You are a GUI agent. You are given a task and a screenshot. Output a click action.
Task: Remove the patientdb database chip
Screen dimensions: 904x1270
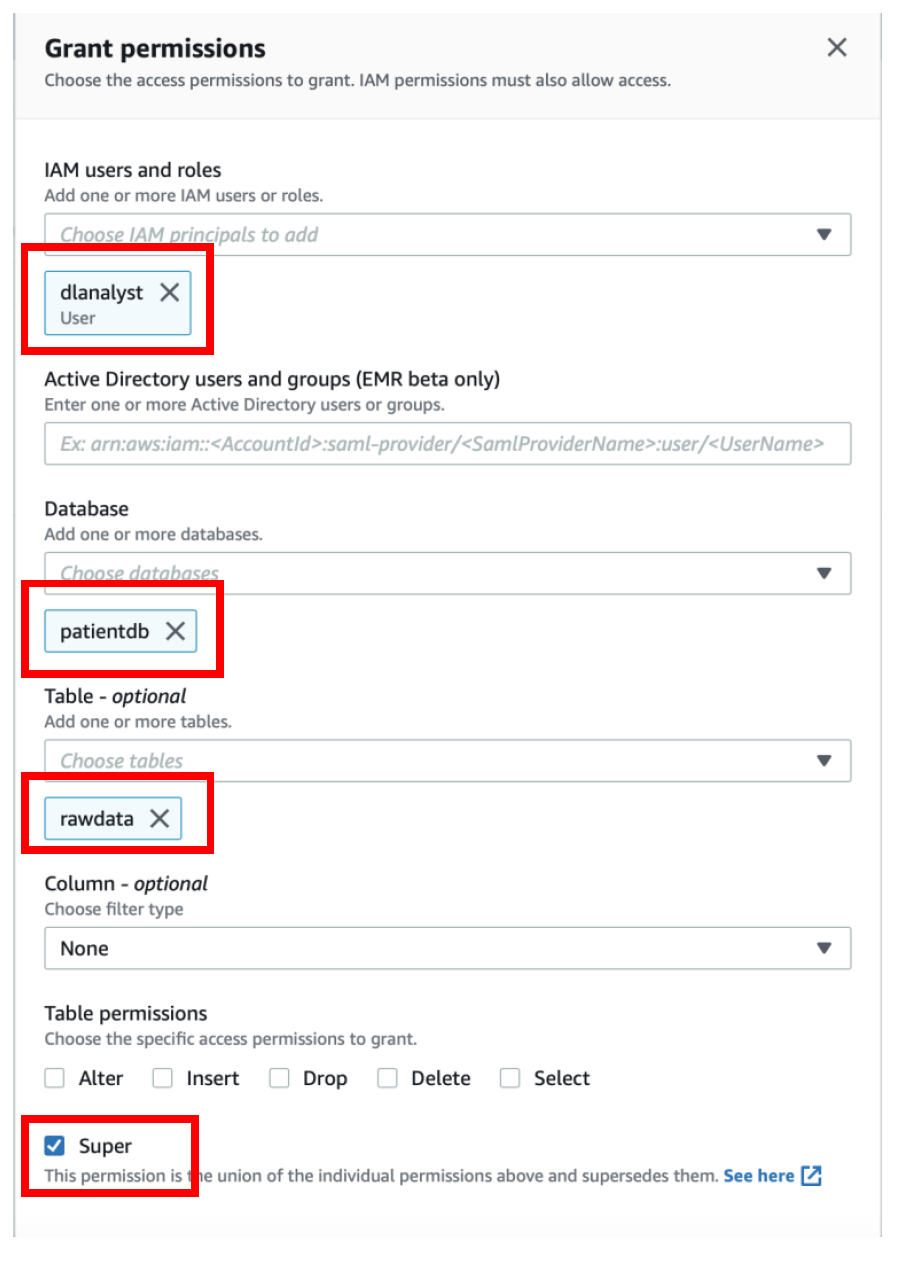point(175,631)
